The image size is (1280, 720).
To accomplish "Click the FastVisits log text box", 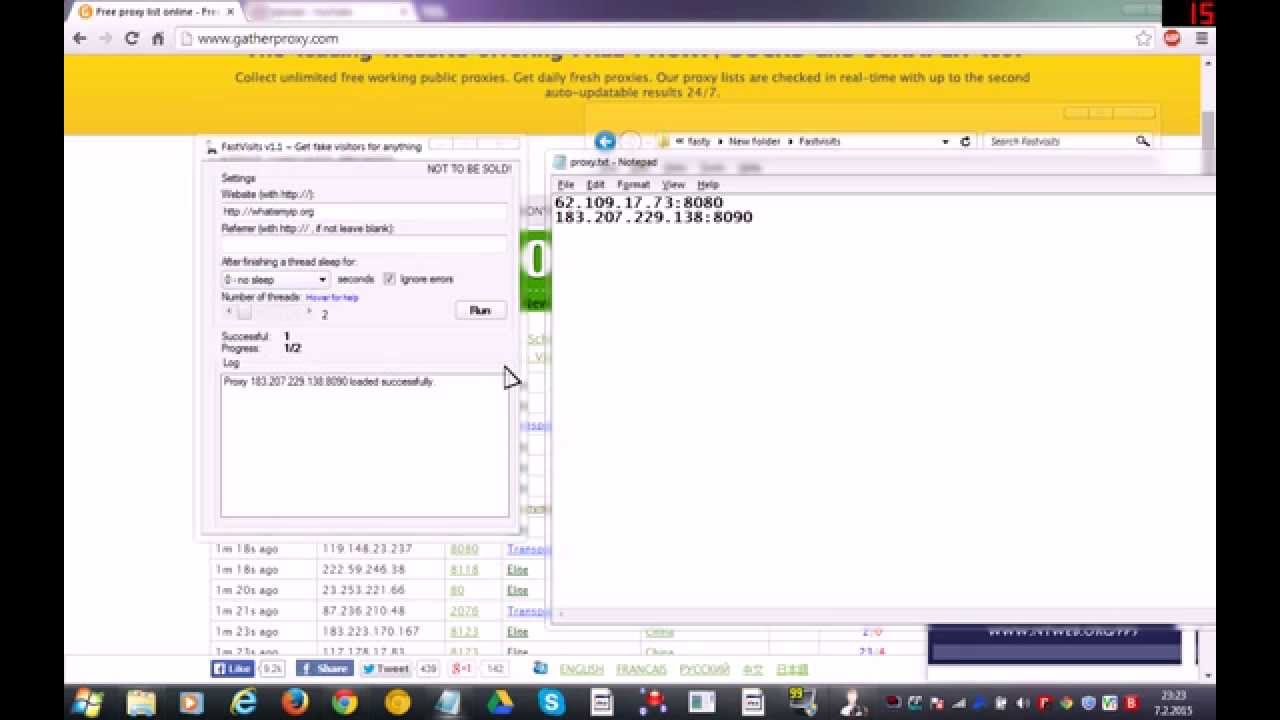I will pos(364,445).
